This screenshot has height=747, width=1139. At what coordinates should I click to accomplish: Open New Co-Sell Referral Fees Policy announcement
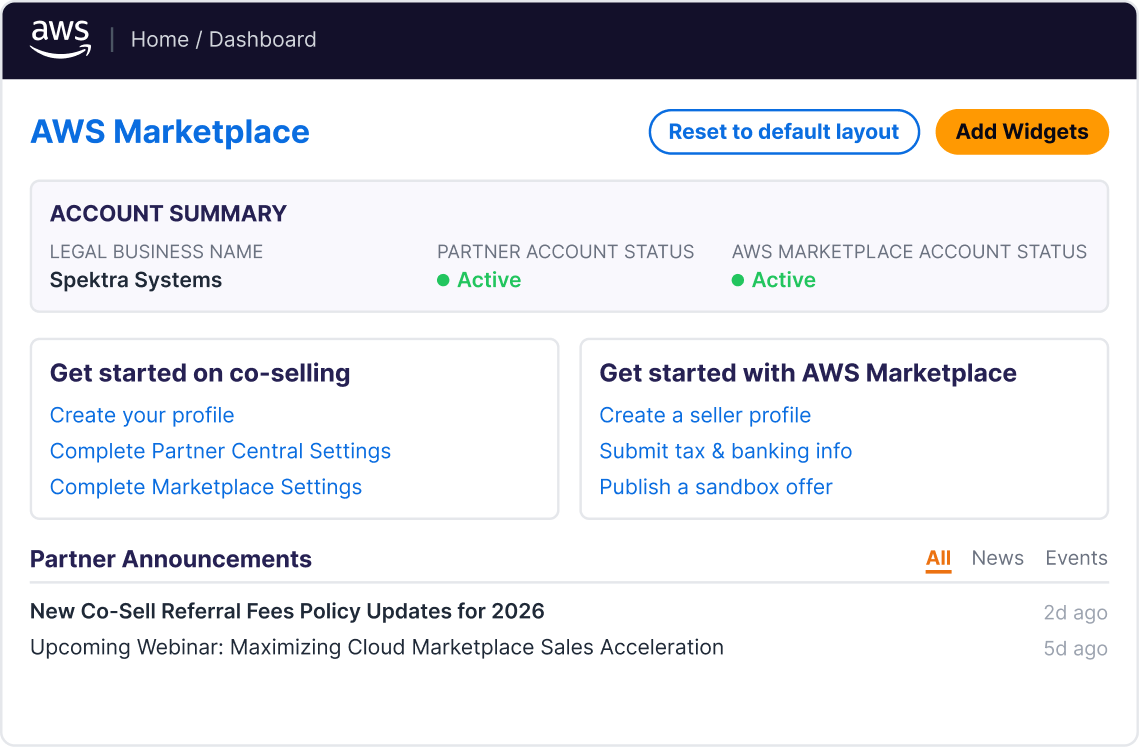click(287, 611)
